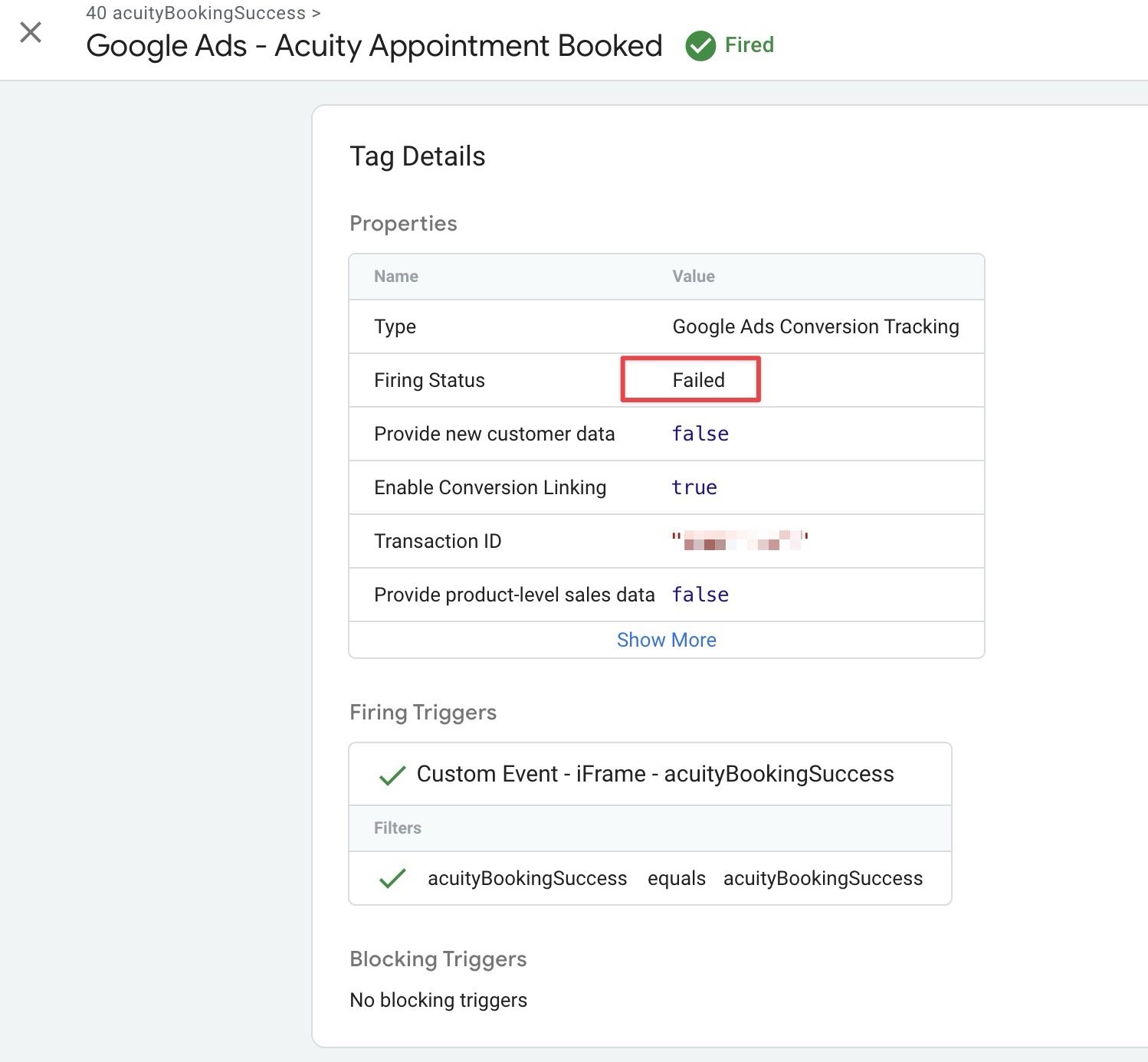Click the Transaction ID label
Image resolution: width=1148 pixels, height=1062 pixels.
(438, 541)
